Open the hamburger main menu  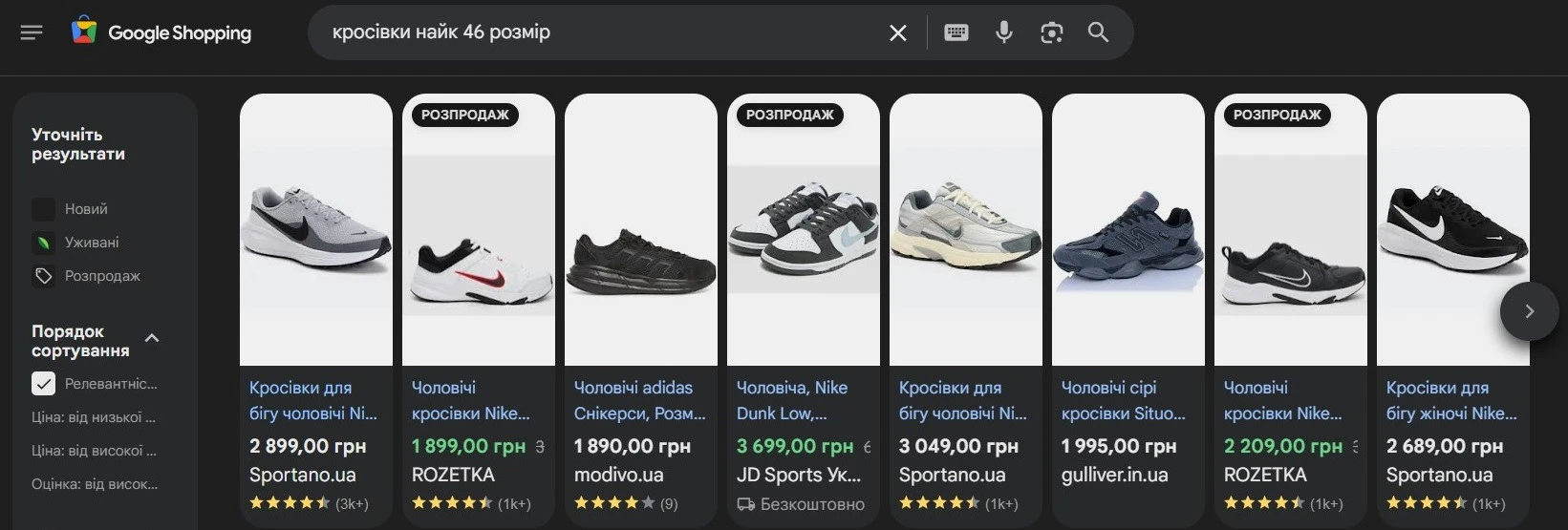[x=32, y=32]
